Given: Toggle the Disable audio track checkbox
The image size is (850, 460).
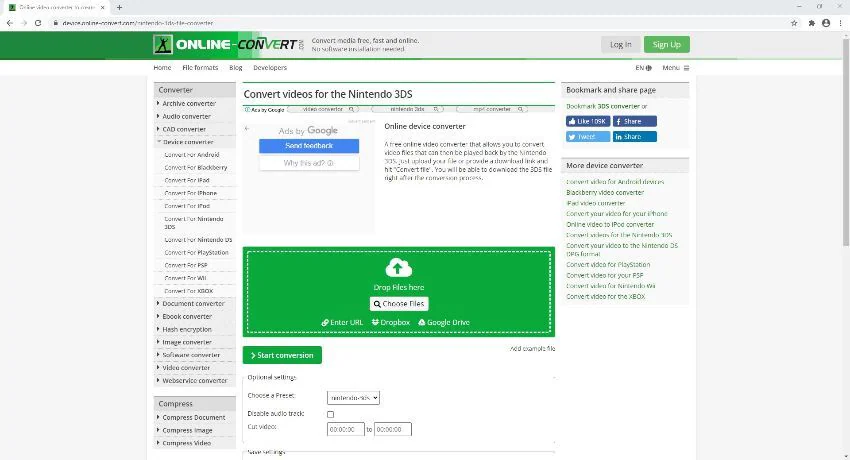Looking at the screenshot, I should [331, 414].
